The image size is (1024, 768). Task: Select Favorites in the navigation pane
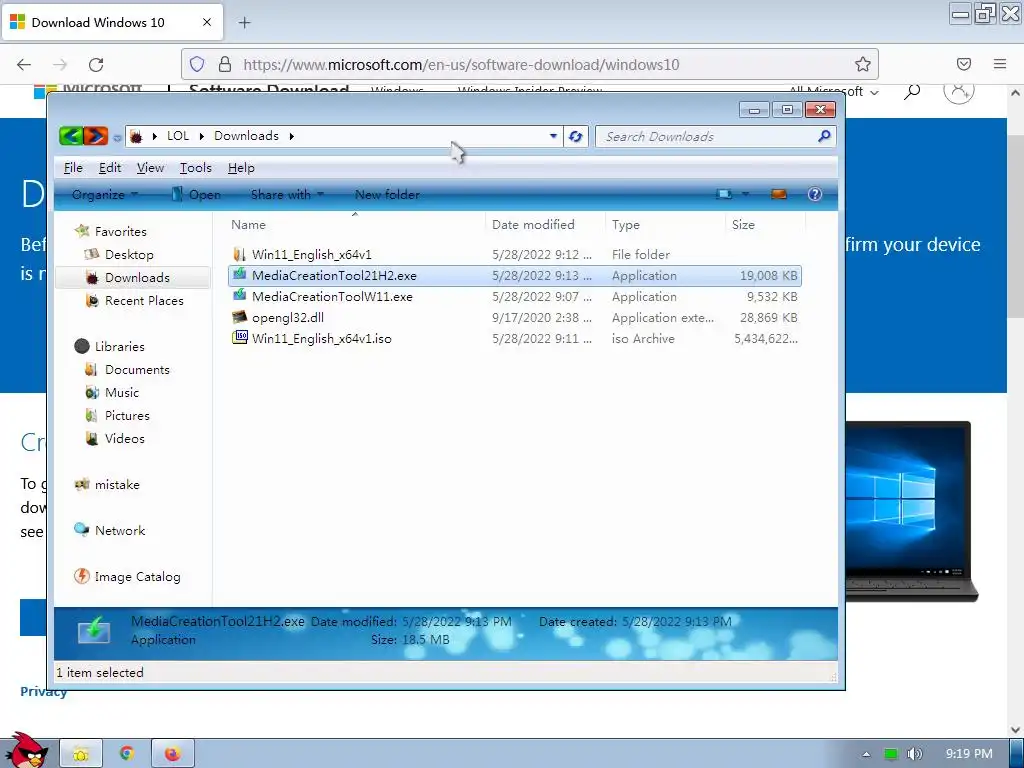coord(120,231)
